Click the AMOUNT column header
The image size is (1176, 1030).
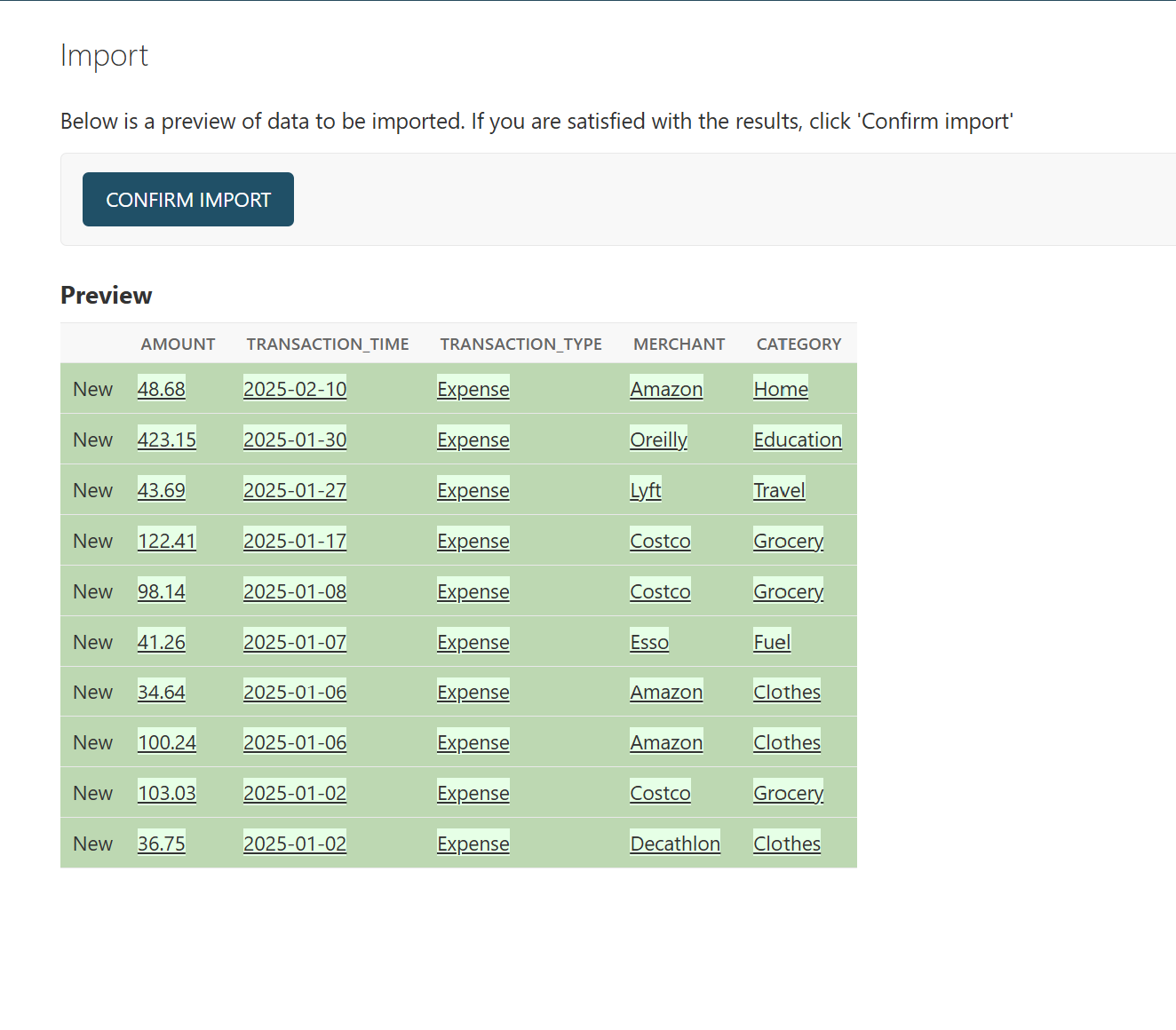tap(178, 345)
